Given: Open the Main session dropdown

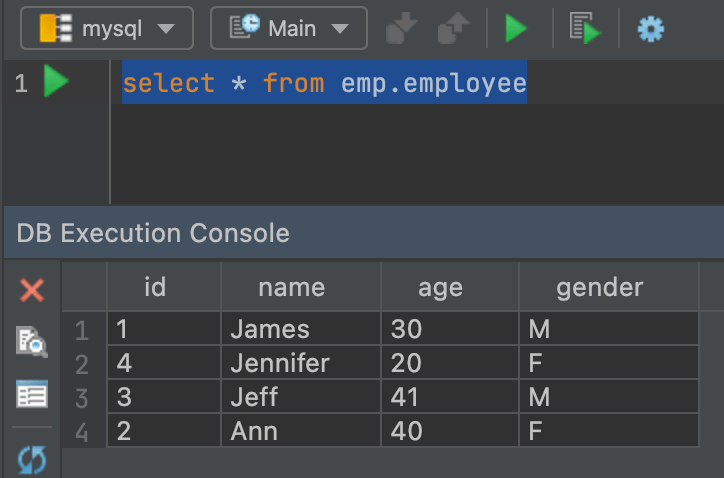Looking at the screenshot, I should 288,28.
